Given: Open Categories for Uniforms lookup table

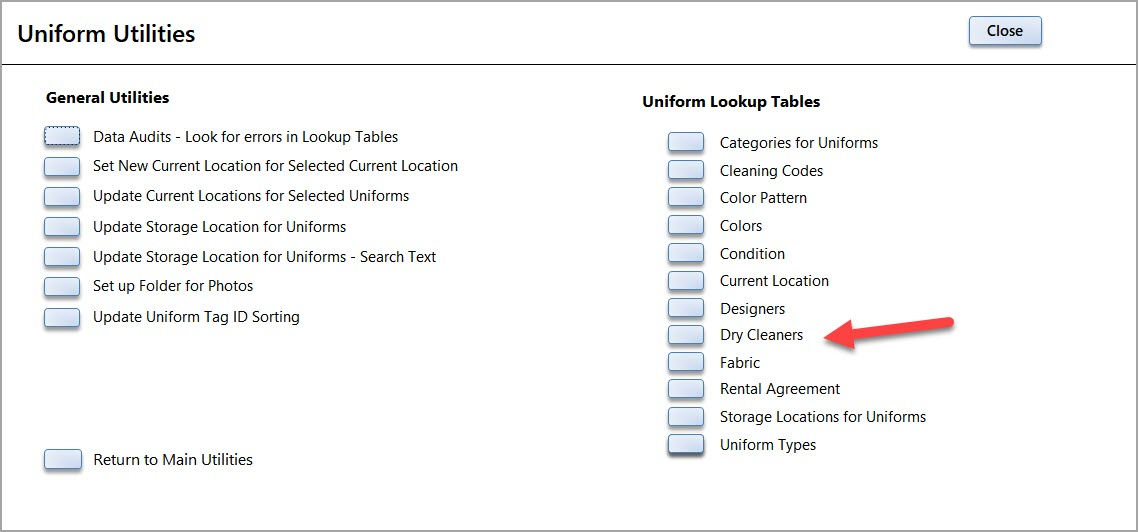Looking at the screenshot, I should coord(686,143).
